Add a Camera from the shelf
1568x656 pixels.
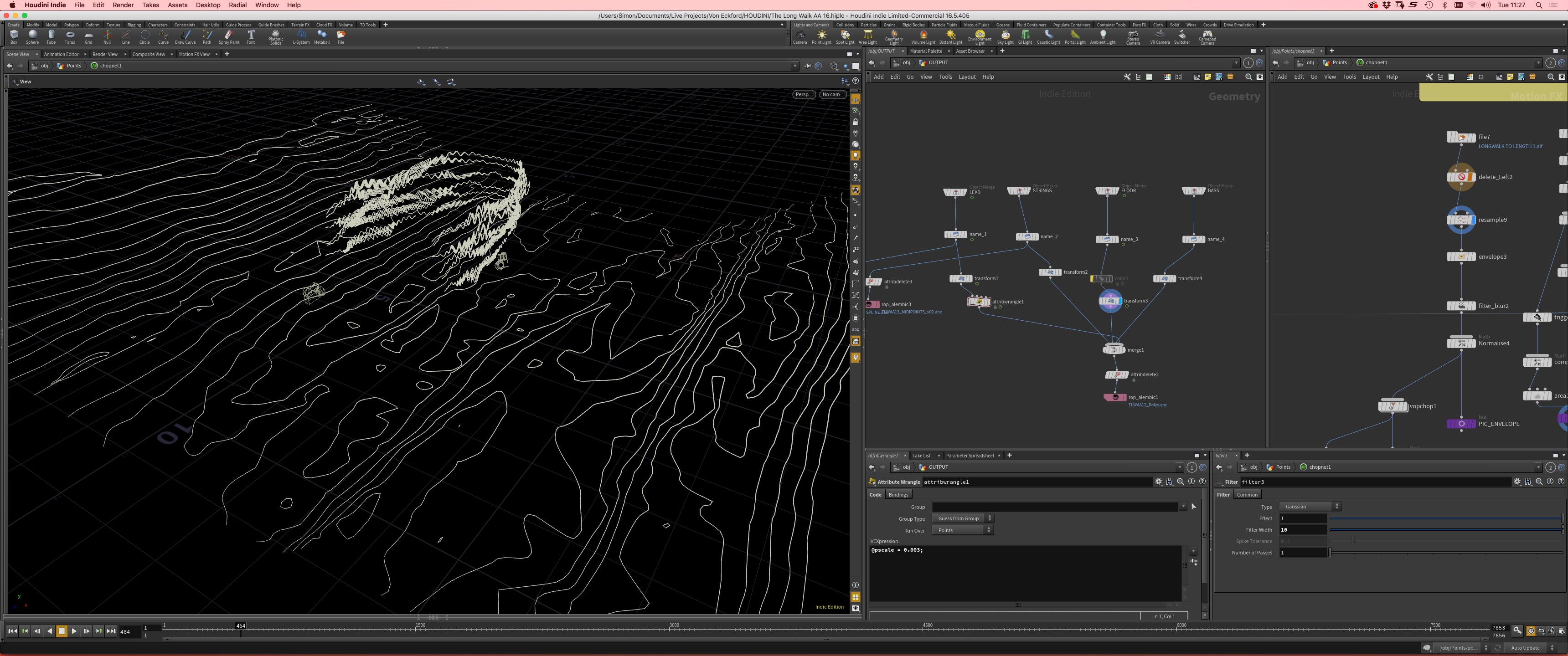tap(800, 37)
